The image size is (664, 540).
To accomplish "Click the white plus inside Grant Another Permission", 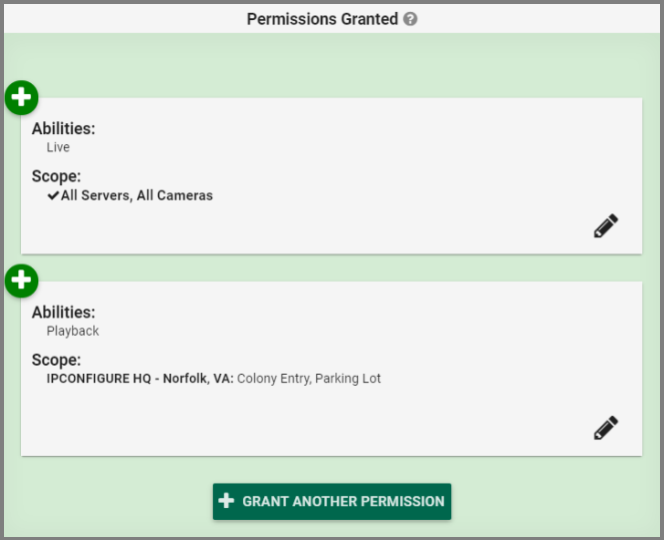I will [x=226, y=501].
